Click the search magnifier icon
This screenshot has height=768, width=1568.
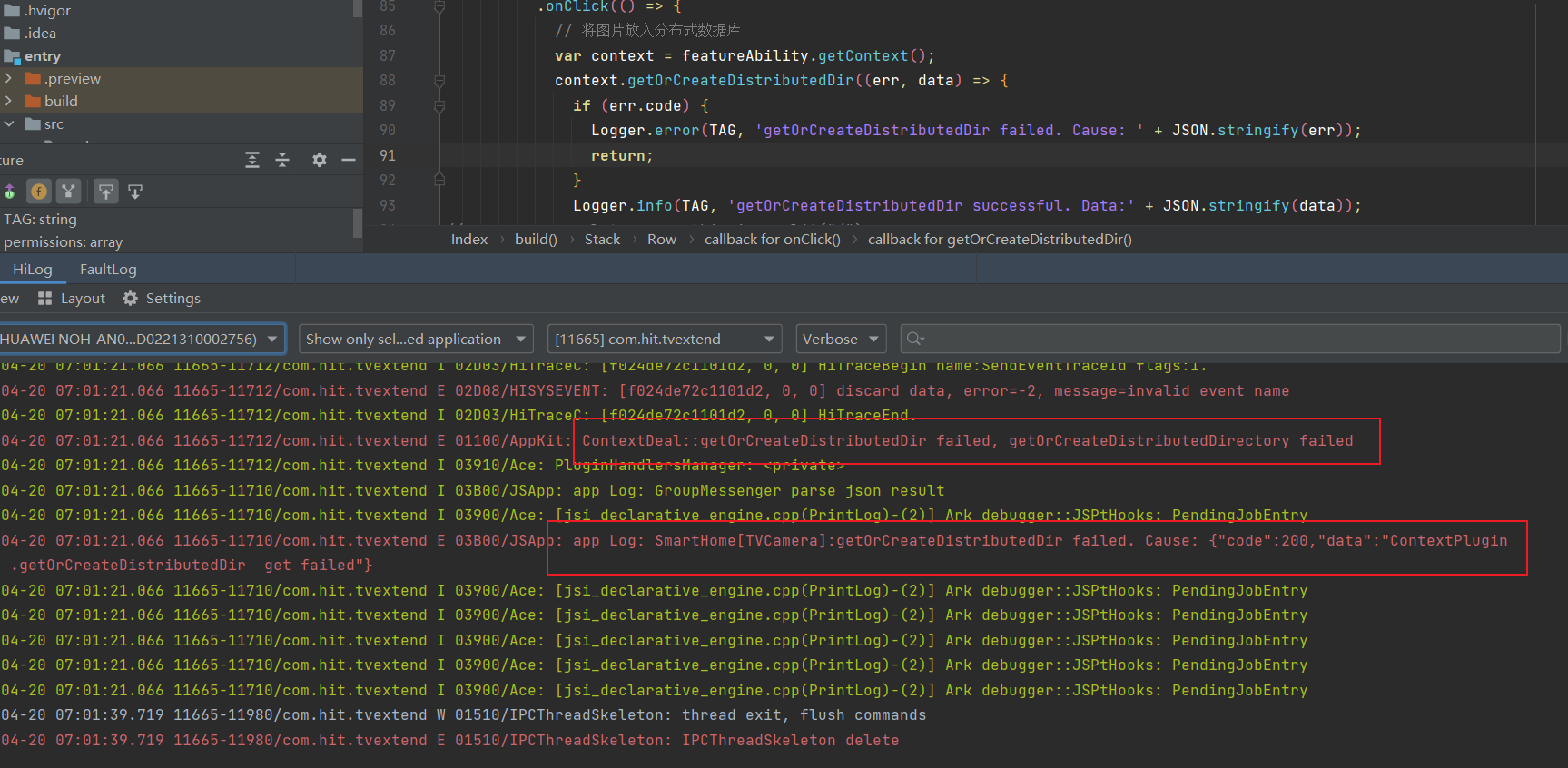(915, 339)
